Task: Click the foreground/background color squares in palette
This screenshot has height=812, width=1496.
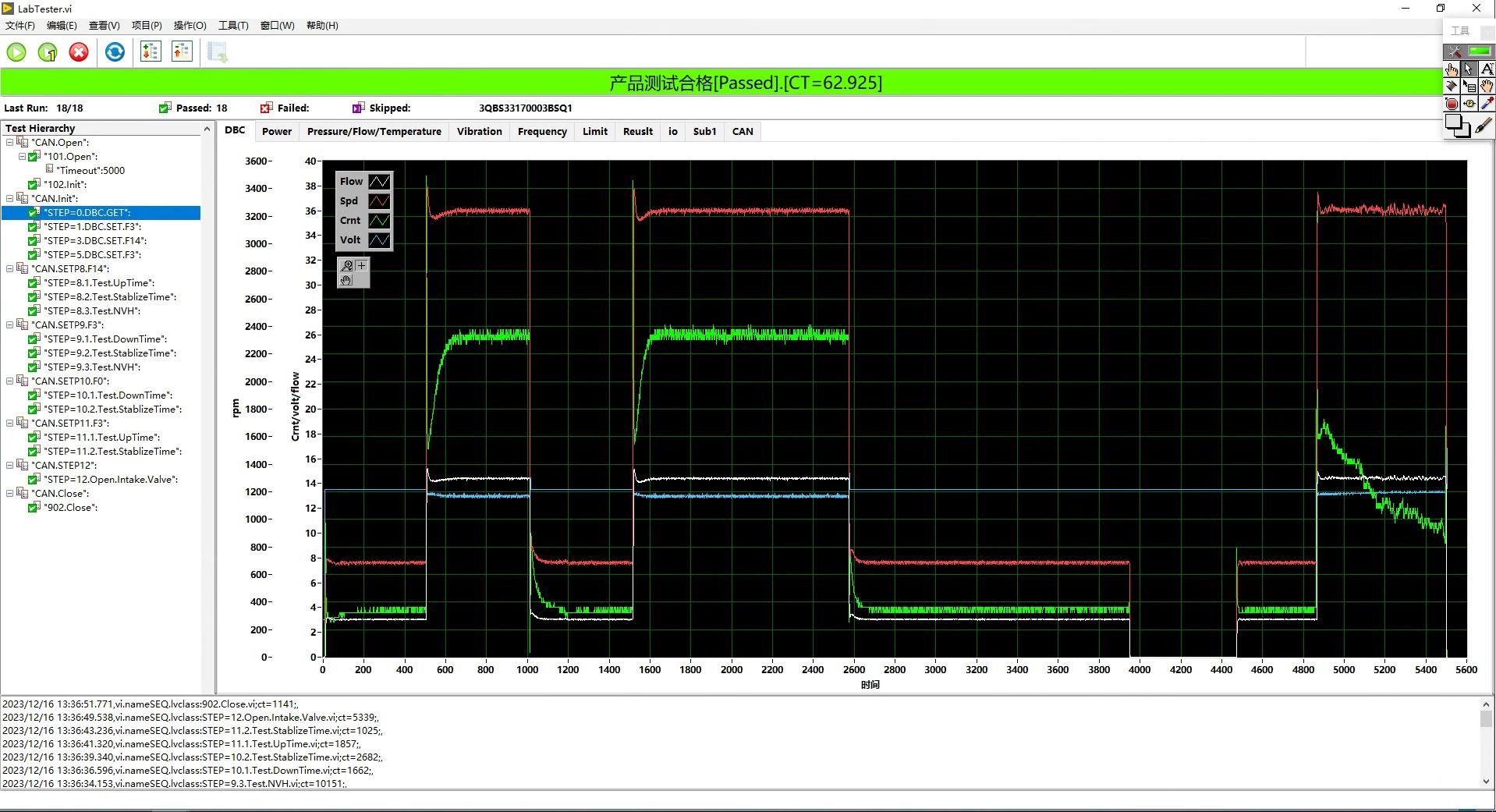Action: pyautogui.click(x=1457, y=126)
